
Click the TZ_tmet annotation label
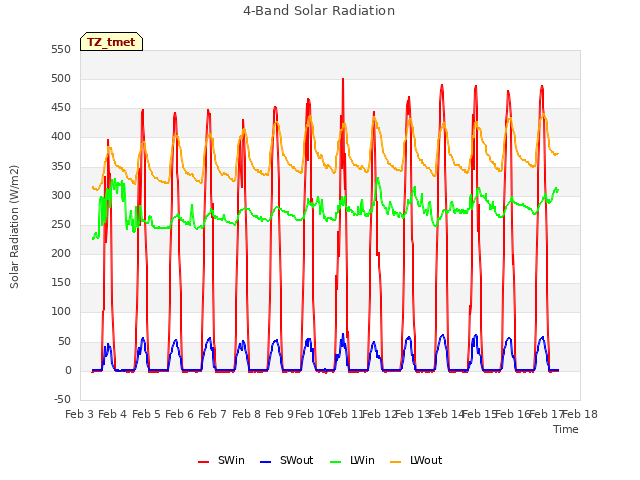pos(111,42)
